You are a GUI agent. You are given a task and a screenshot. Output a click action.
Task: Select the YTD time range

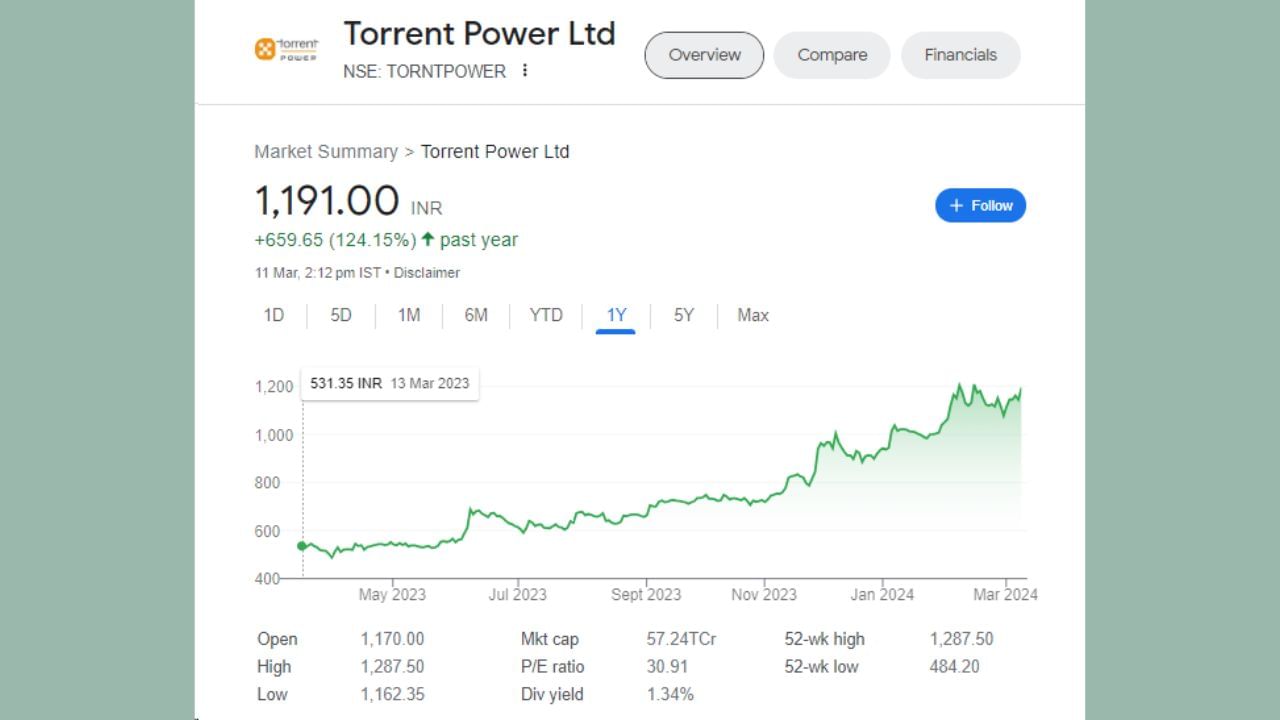[546, 315]
